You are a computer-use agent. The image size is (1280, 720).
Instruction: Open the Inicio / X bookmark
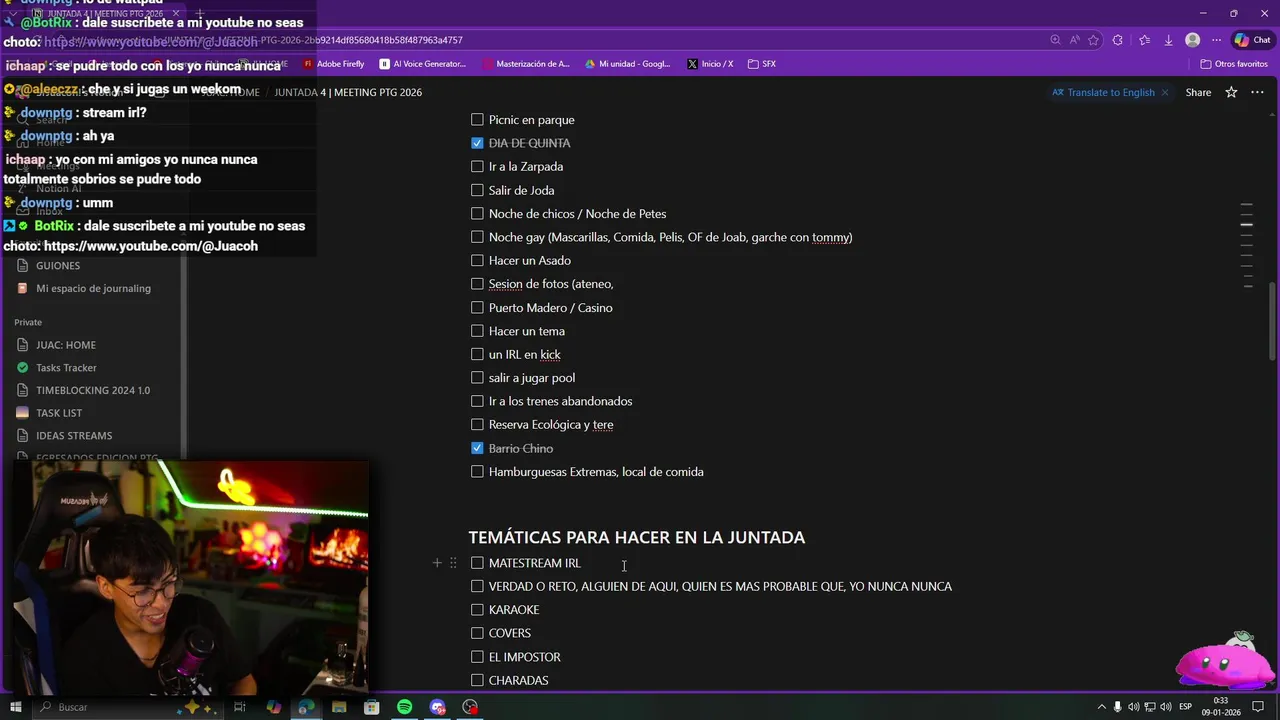(x=710, y=64)
